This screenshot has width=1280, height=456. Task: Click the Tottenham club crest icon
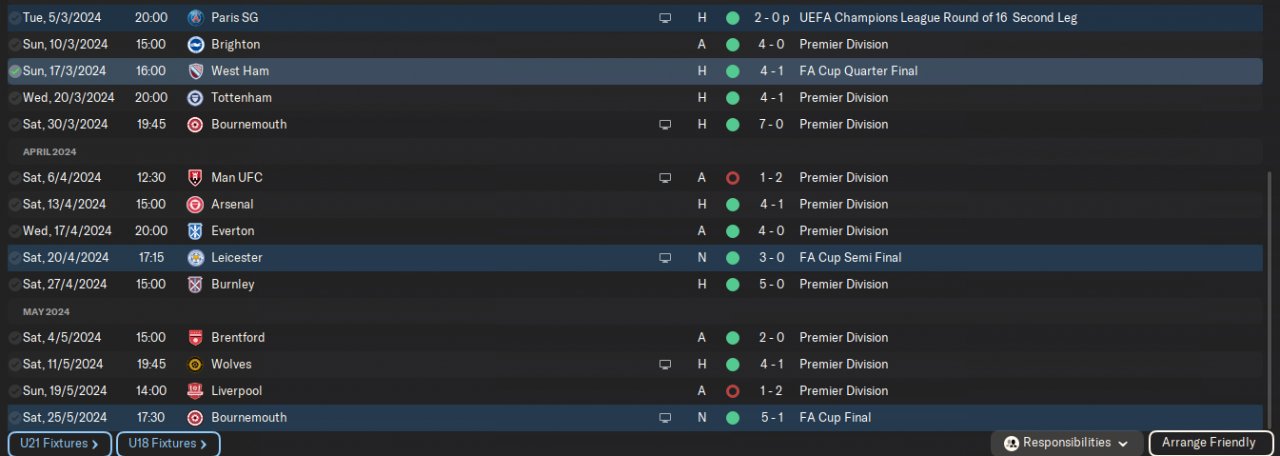coord(195,98)
